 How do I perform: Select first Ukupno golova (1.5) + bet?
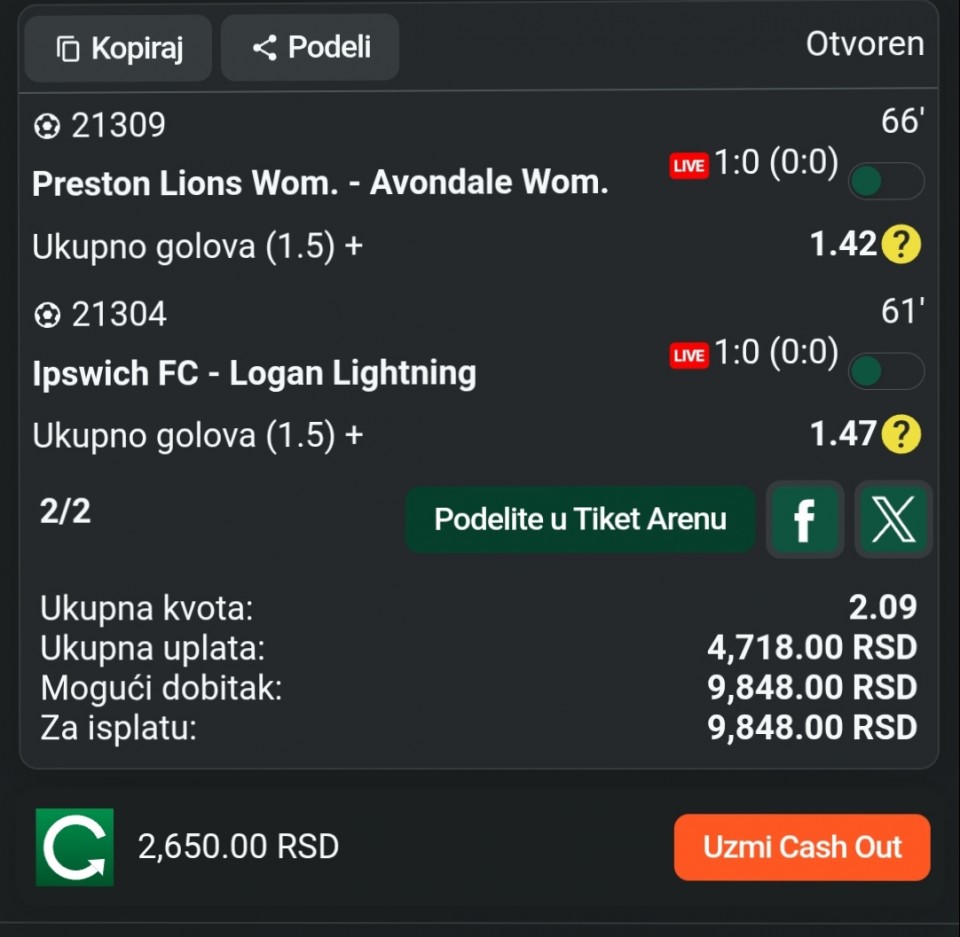coord(197,246)
